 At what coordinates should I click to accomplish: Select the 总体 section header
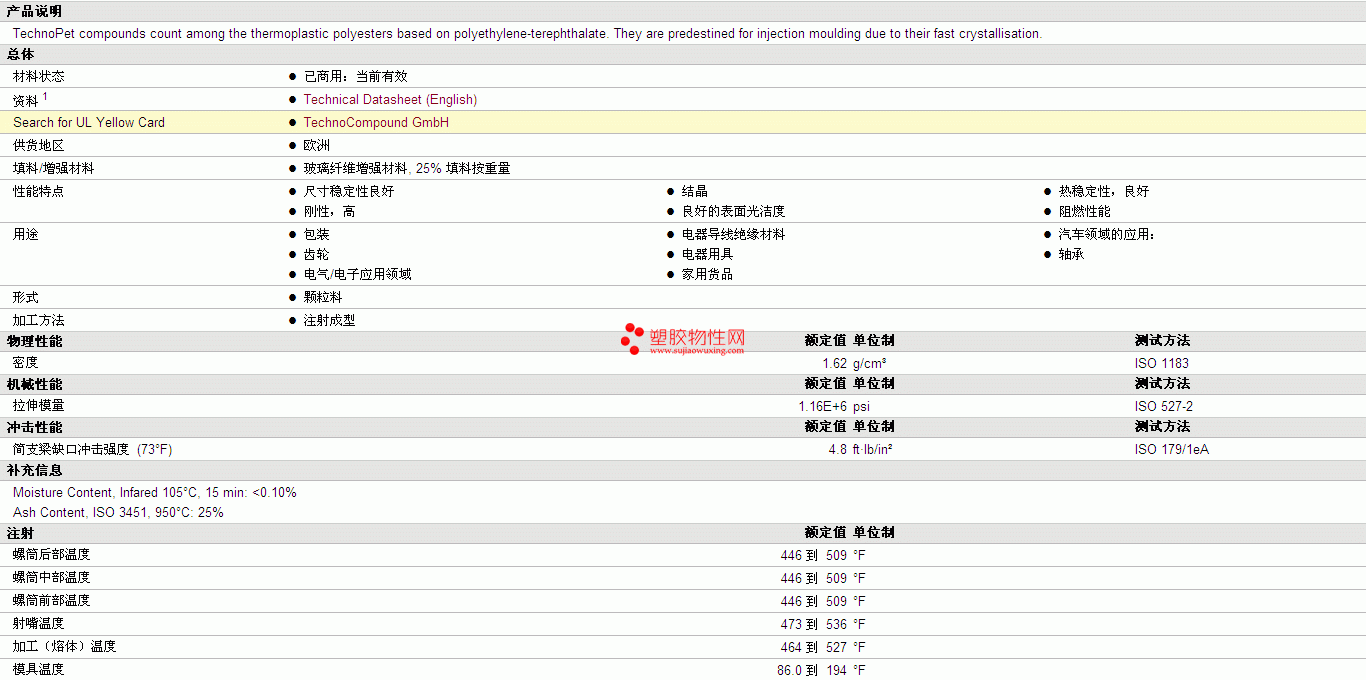(x=20, y=55)
